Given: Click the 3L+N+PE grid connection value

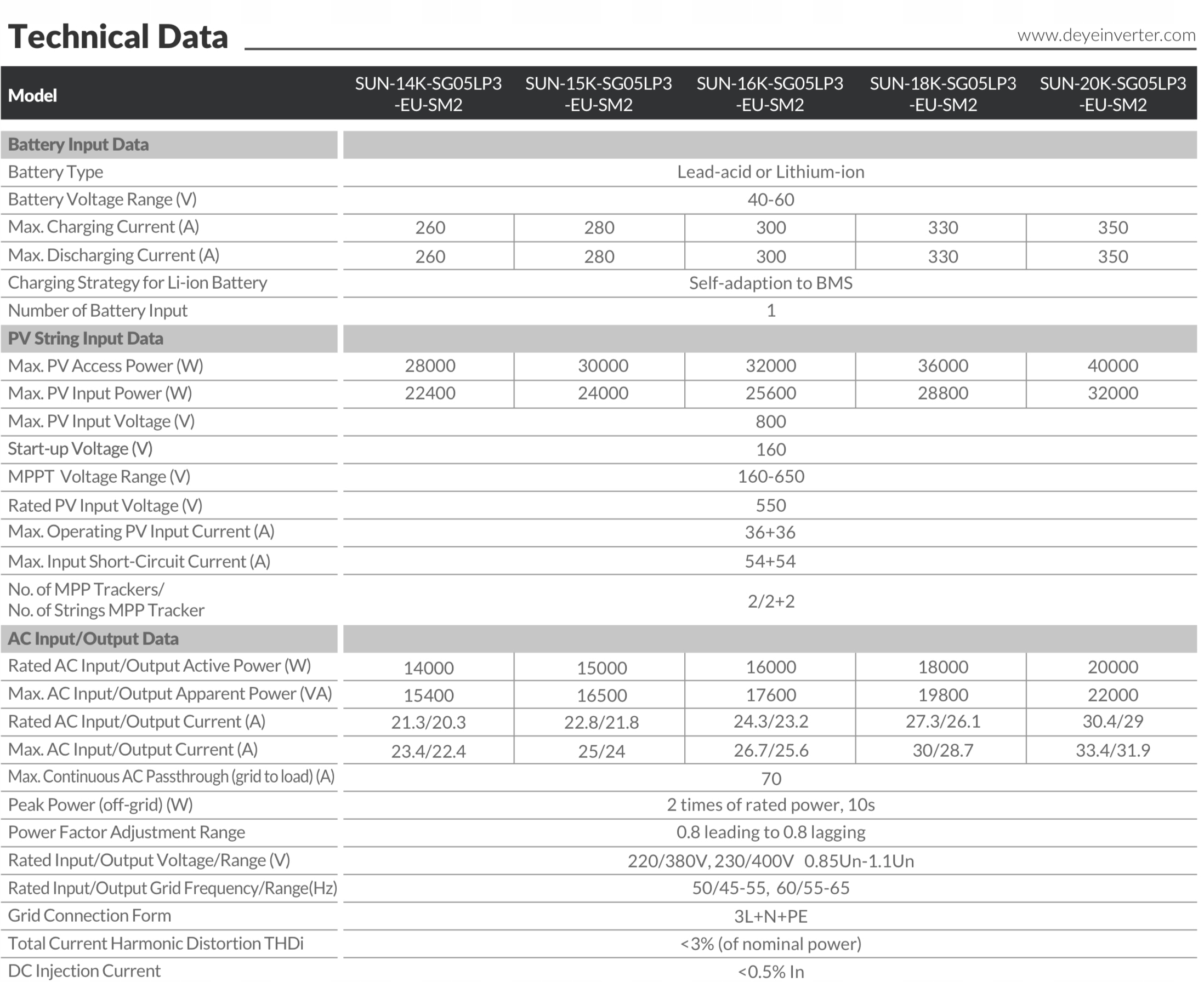Looking at the screenshot, I should point(770,916).
